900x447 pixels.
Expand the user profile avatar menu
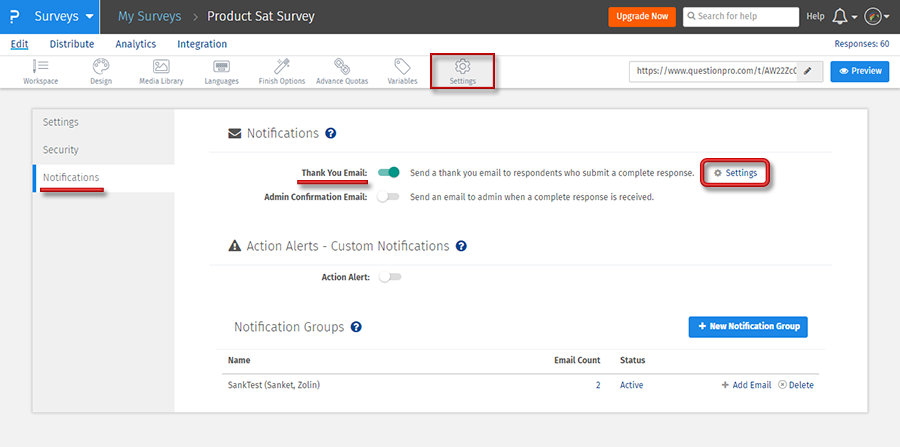pos(877,17)
